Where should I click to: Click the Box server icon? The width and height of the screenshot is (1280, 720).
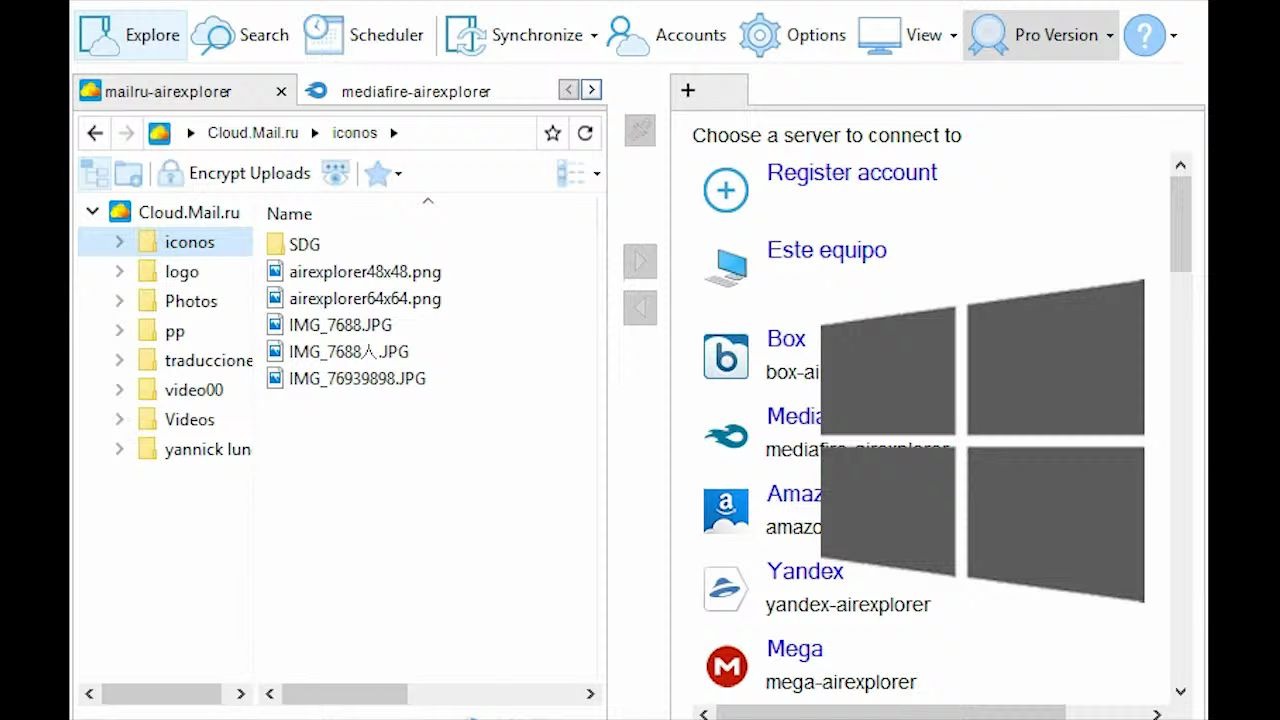pyautogui.click(x=726, y=357)
